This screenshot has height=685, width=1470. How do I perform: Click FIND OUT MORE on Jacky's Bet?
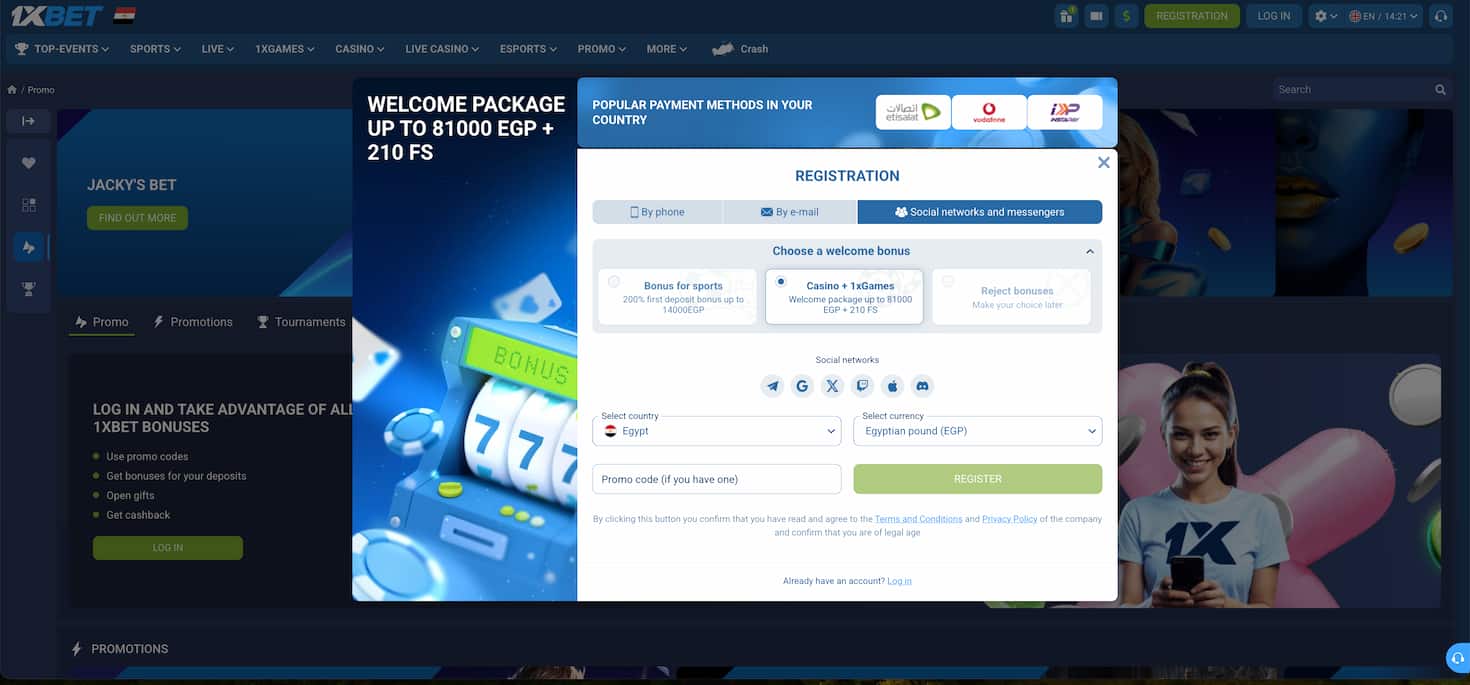(137, 218)
